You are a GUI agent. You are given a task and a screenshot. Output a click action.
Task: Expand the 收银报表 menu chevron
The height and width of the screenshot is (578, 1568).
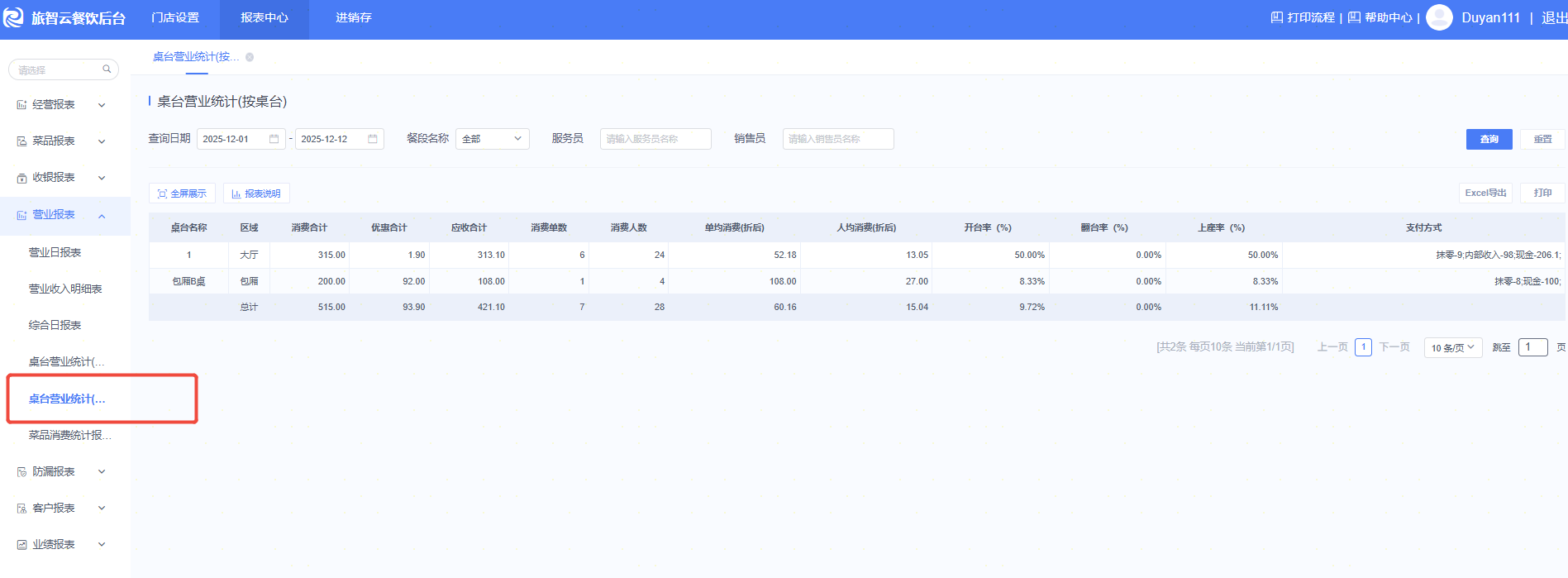pos(102,178)
